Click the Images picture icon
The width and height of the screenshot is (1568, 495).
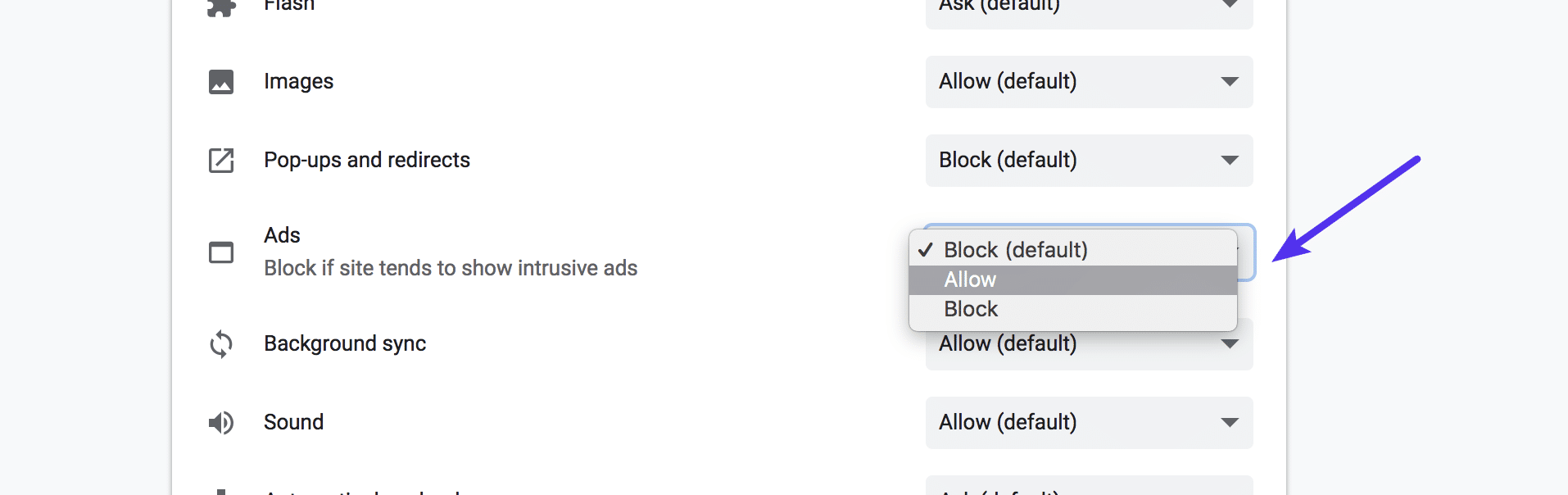tap(220, 81)
